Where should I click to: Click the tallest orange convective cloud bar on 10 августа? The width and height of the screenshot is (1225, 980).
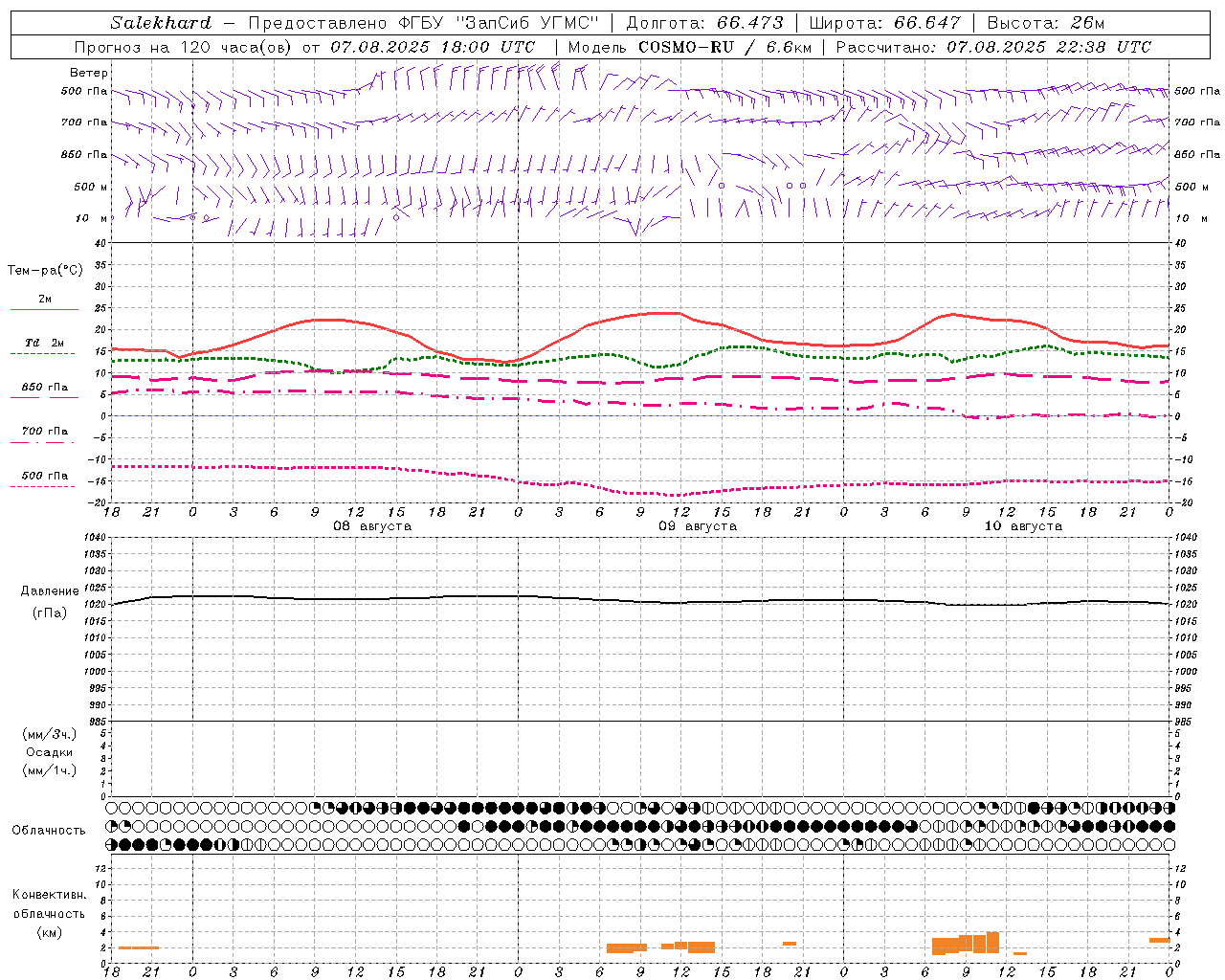coord(992,943)
